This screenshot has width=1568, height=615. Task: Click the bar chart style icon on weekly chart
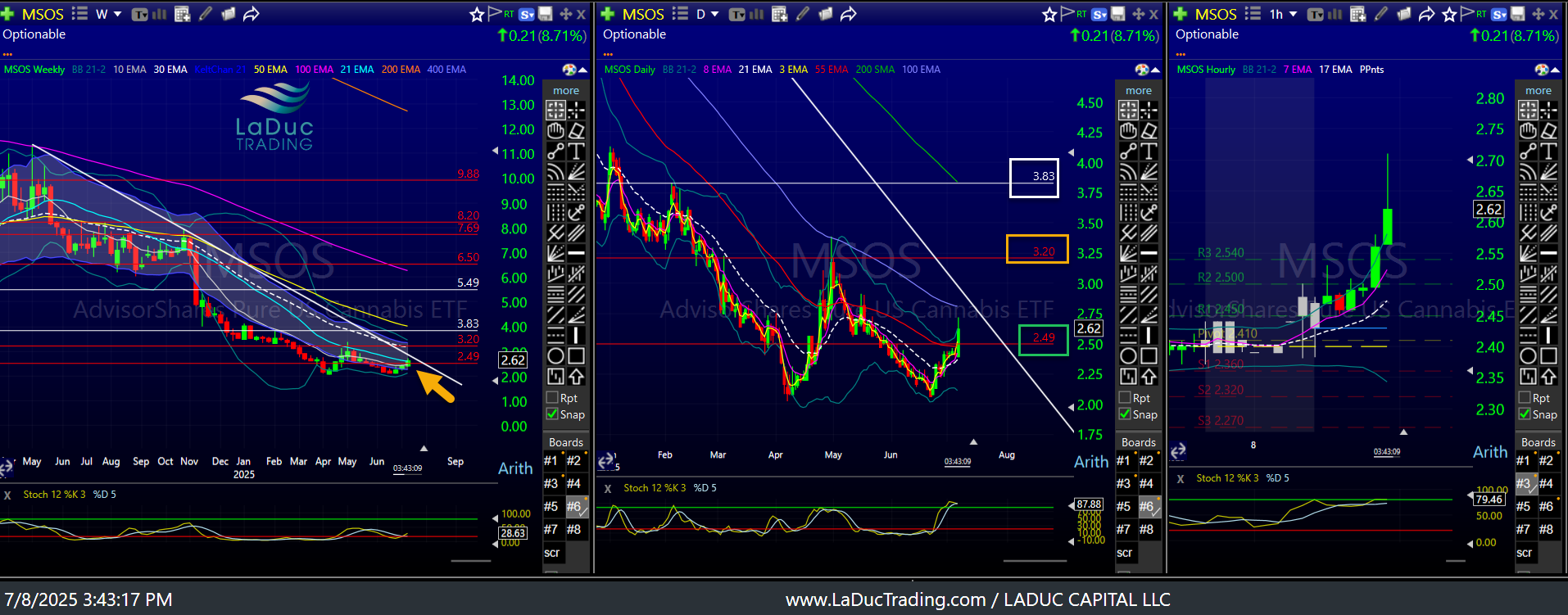click(x=160, y=14)
